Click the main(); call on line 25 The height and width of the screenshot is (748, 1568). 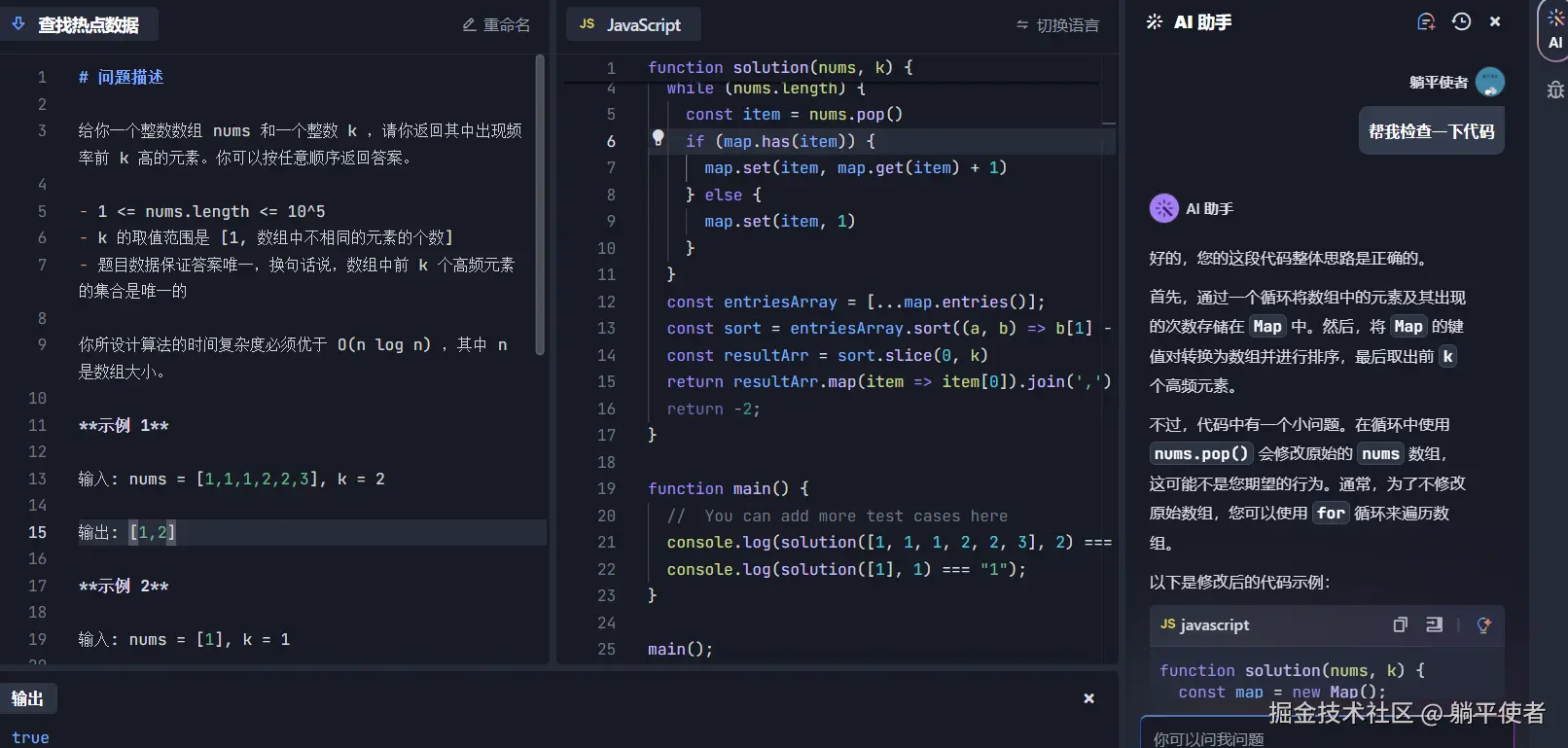(x=680, y=649)
